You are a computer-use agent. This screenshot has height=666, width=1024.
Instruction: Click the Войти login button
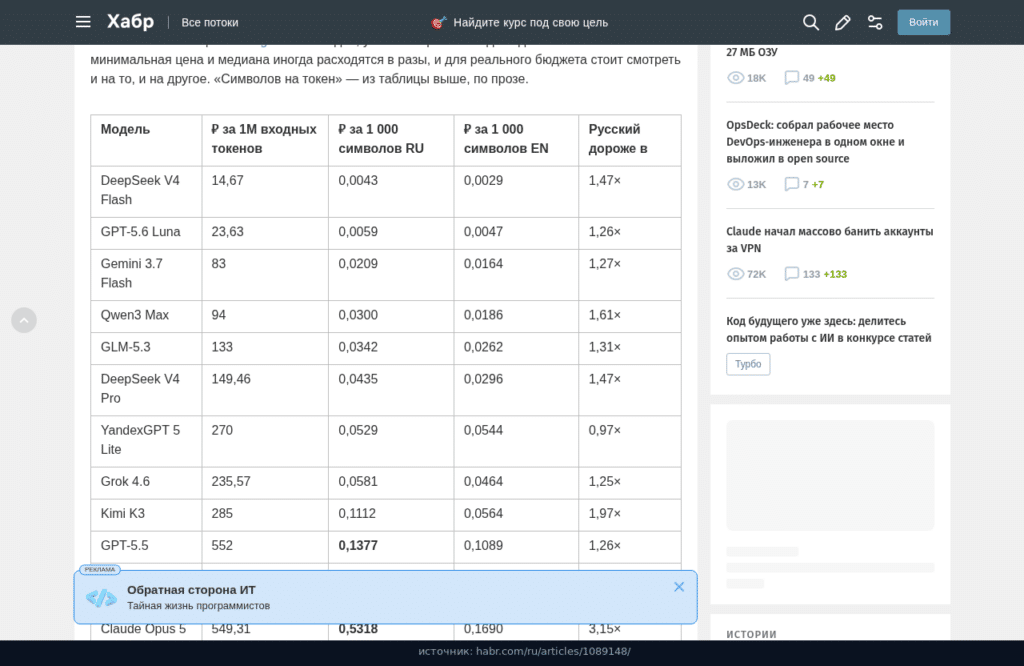pyautogui.click(x=923, y=22)
